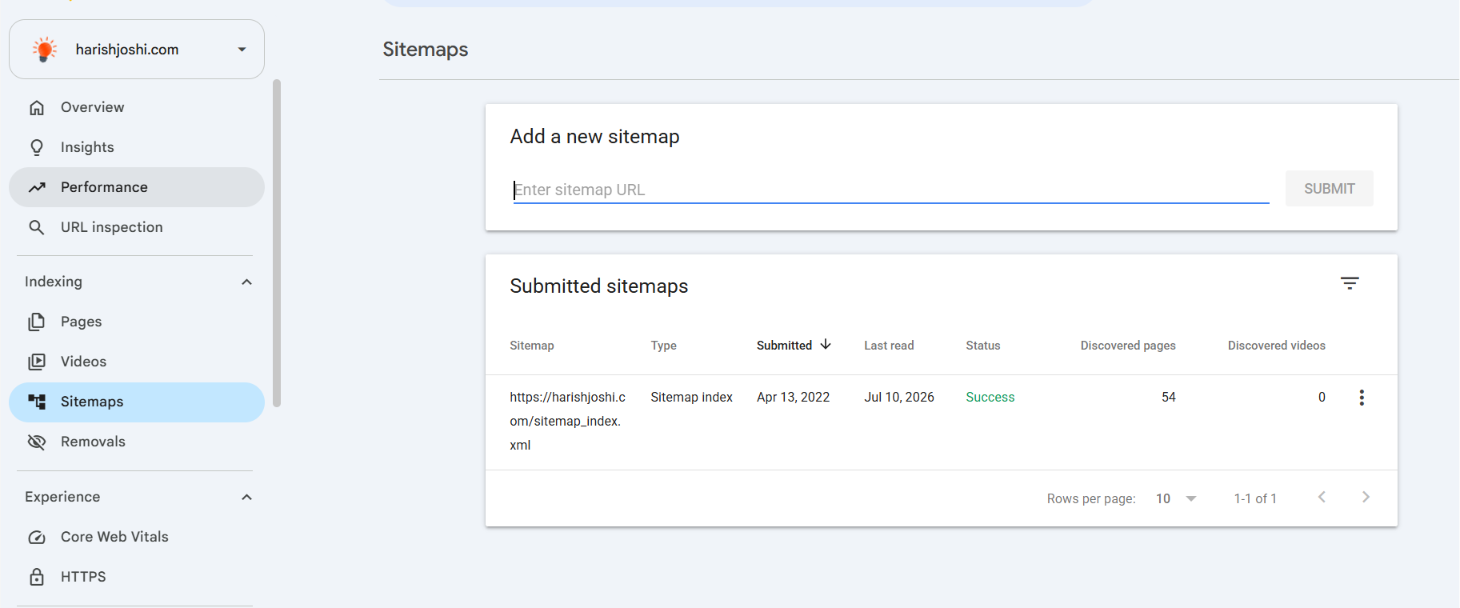The height and width of the screenshot is (608, 1460).
Task: Sort by Last read column
Action: click(889, 346)
